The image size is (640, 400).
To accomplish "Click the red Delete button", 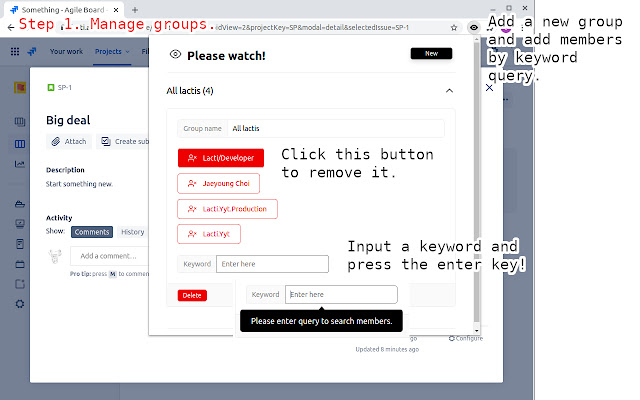I will [192, 295].
